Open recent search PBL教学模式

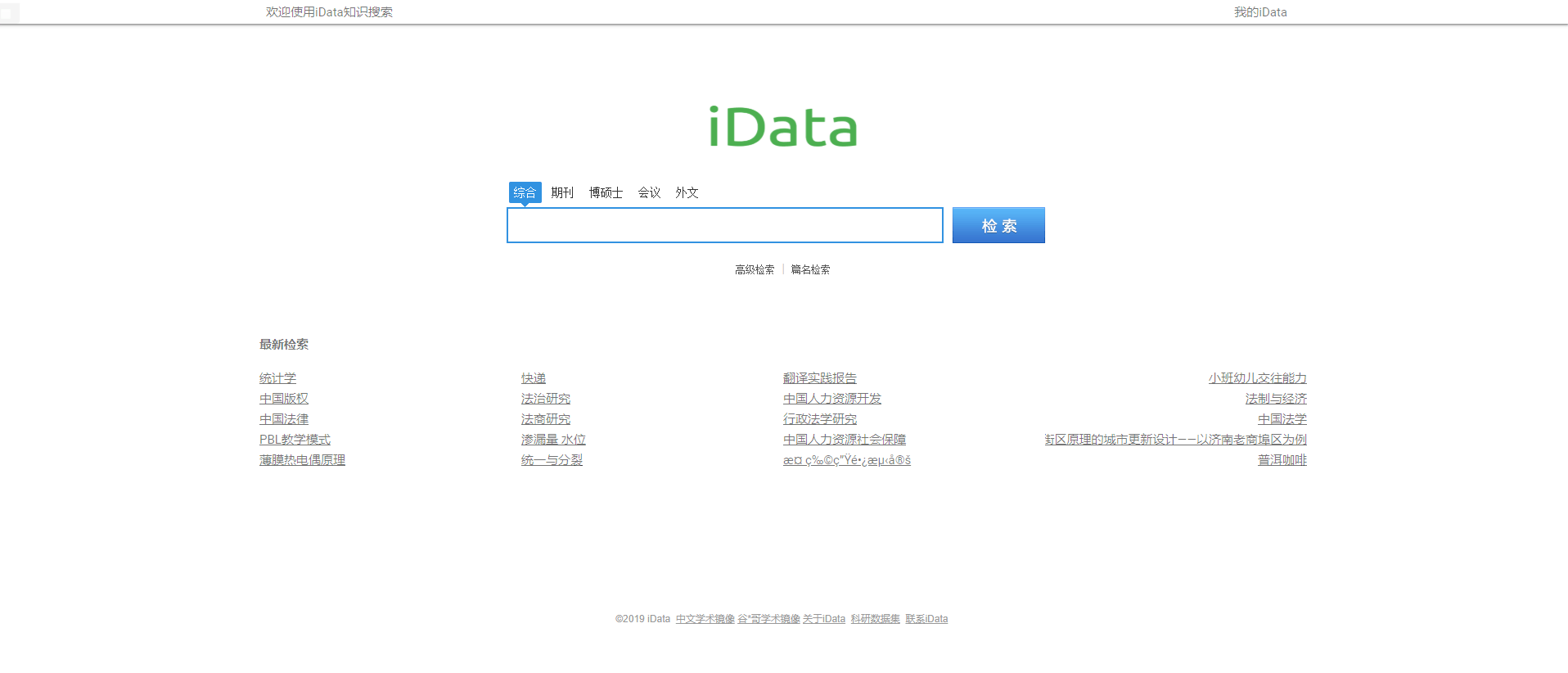coord(295,440)
